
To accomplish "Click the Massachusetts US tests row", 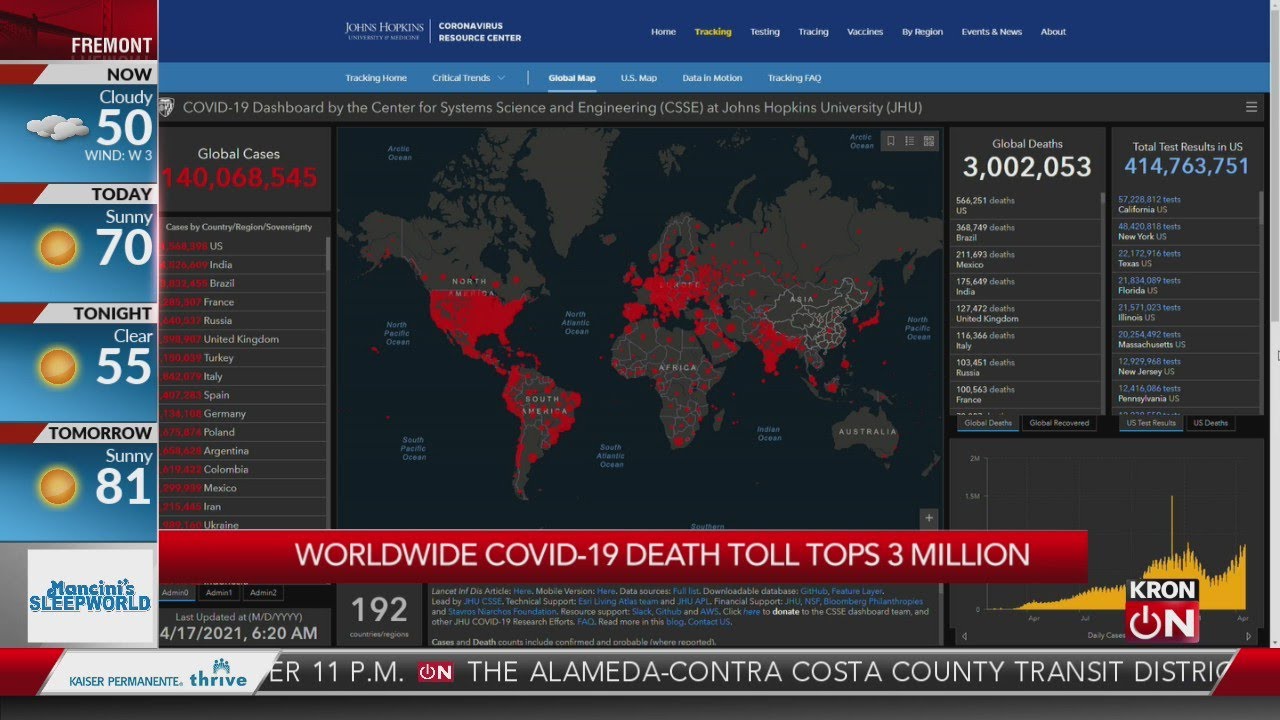I will tap(1186, 340).
